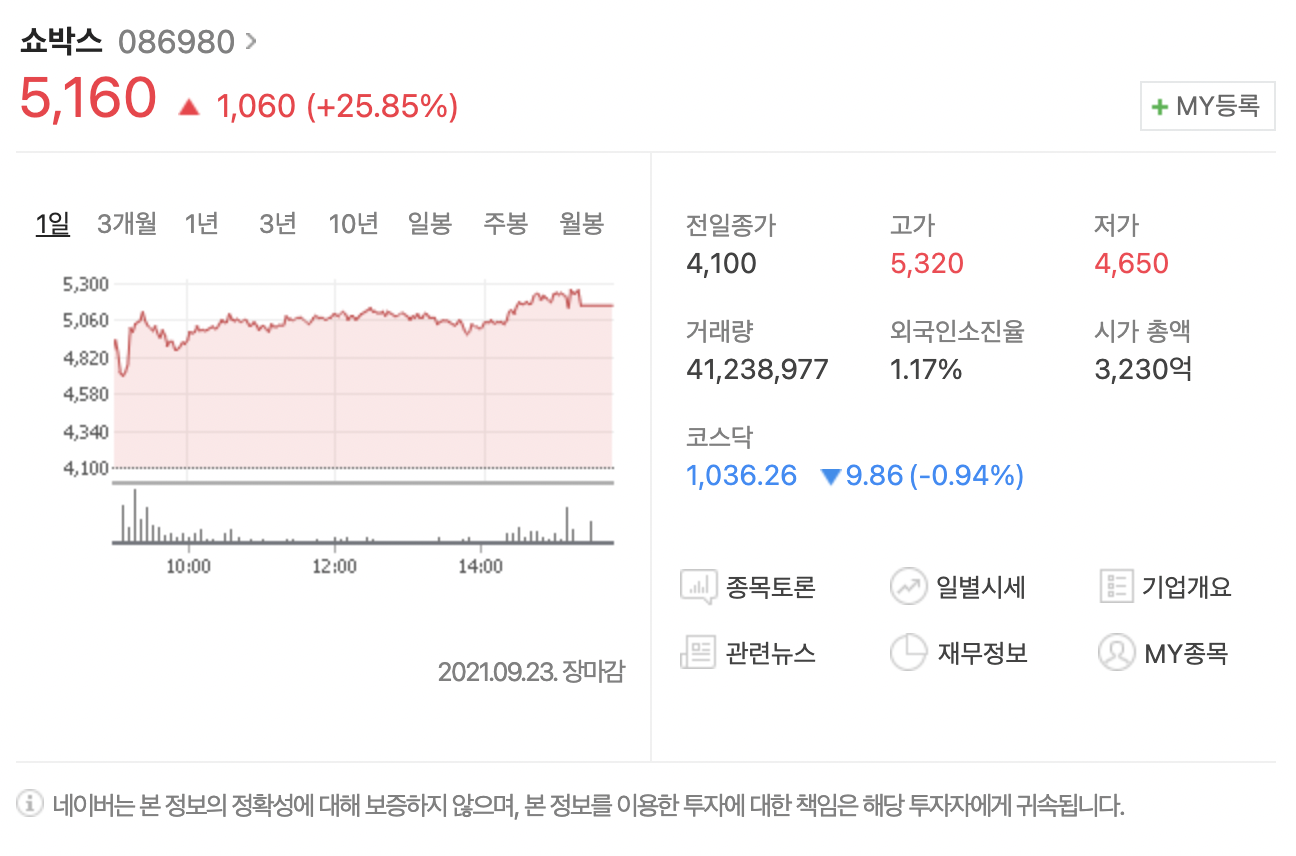This screenshot has height=856, width=1296.
Task: Switch to the 일봉 candle chart tab
Action: click(x=429, y=224)
